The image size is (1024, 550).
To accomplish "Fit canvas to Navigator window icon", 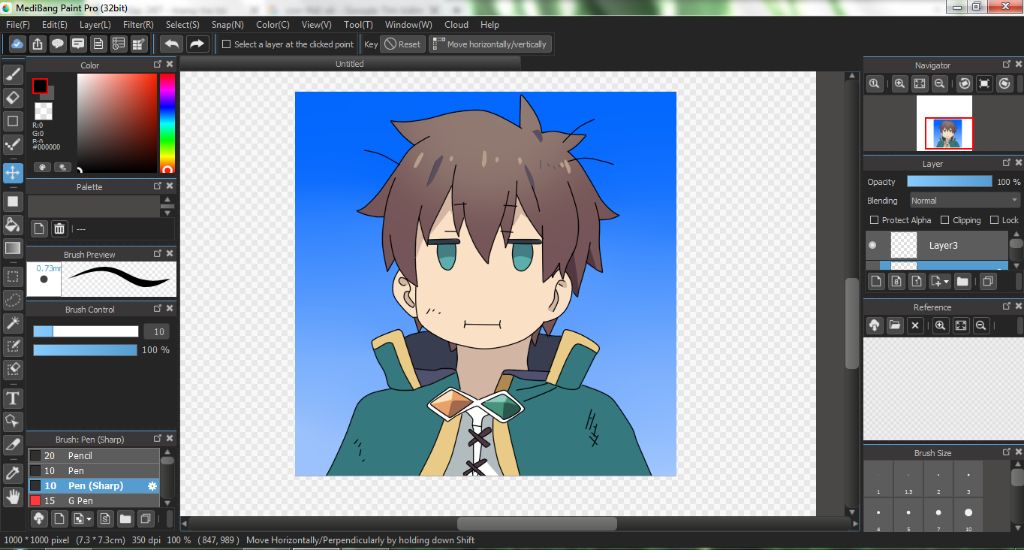I will pyautogui.click(x=920, y=84).
